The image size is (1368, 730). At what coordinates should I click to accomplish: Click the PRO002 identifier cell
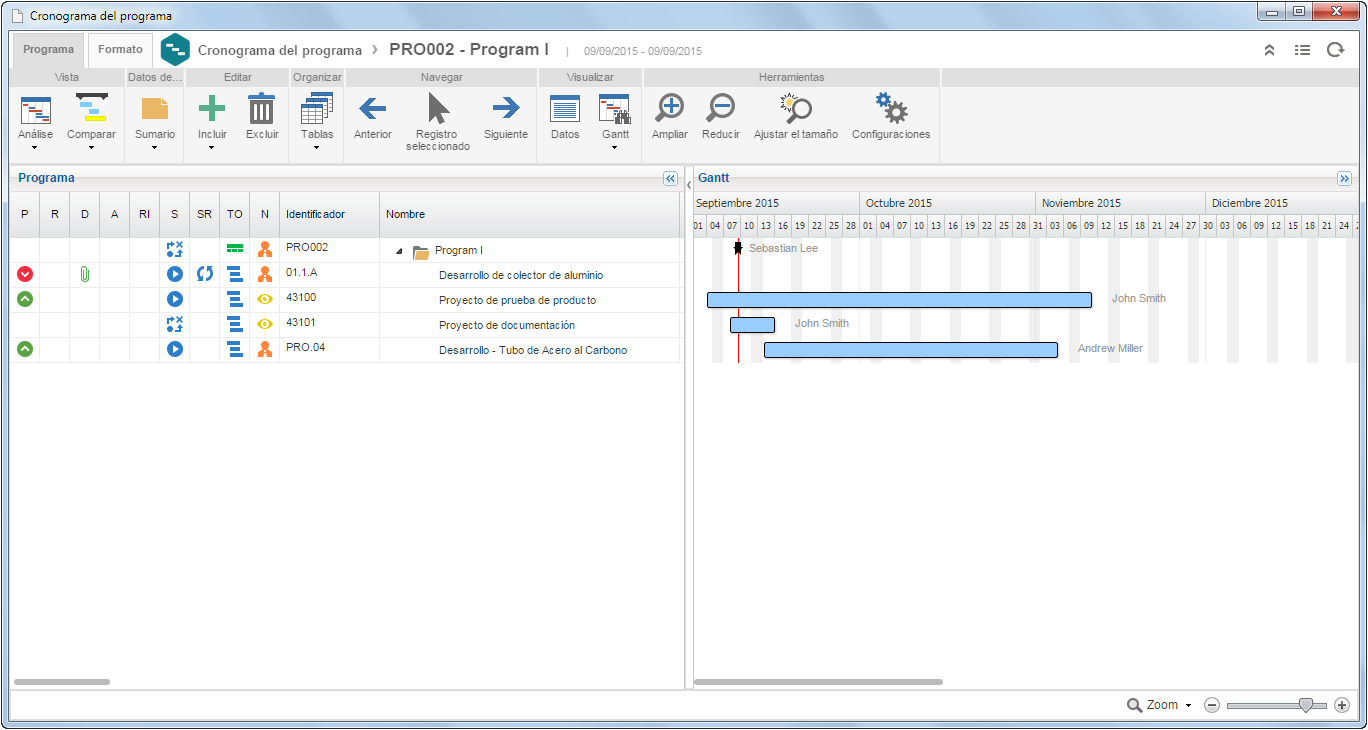click(x=329, y=250)
